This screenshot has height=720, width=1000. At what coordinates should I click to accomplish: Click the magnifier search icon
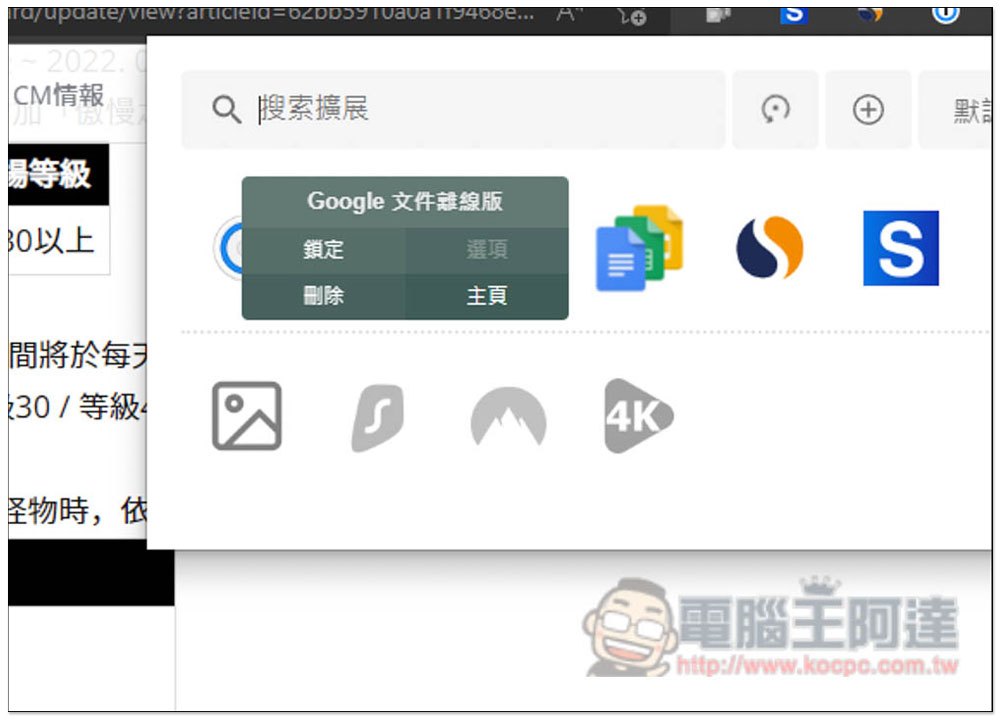(226, 110)
